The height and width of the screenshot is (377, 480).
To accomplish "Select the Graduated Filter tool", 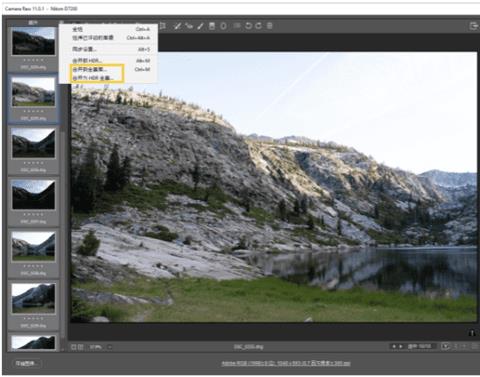I will point(212,26).
